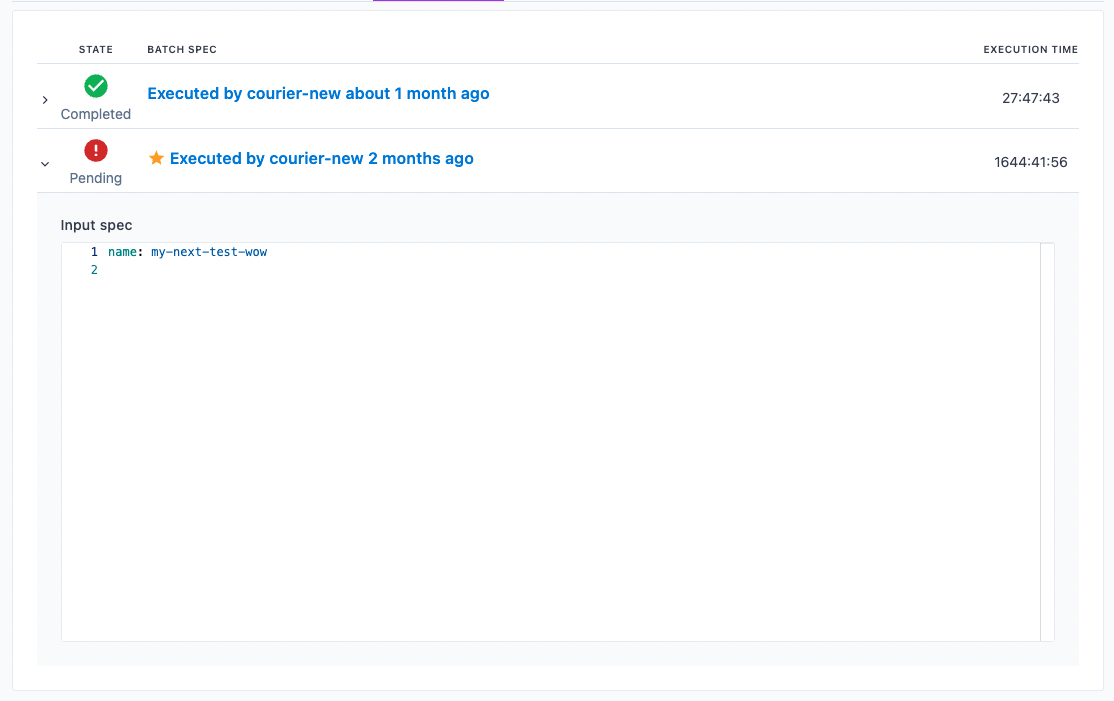Click the 'name' key in the spec editor
The height and width of the screenshot is (701, 1114).
[x=122, y=252]
